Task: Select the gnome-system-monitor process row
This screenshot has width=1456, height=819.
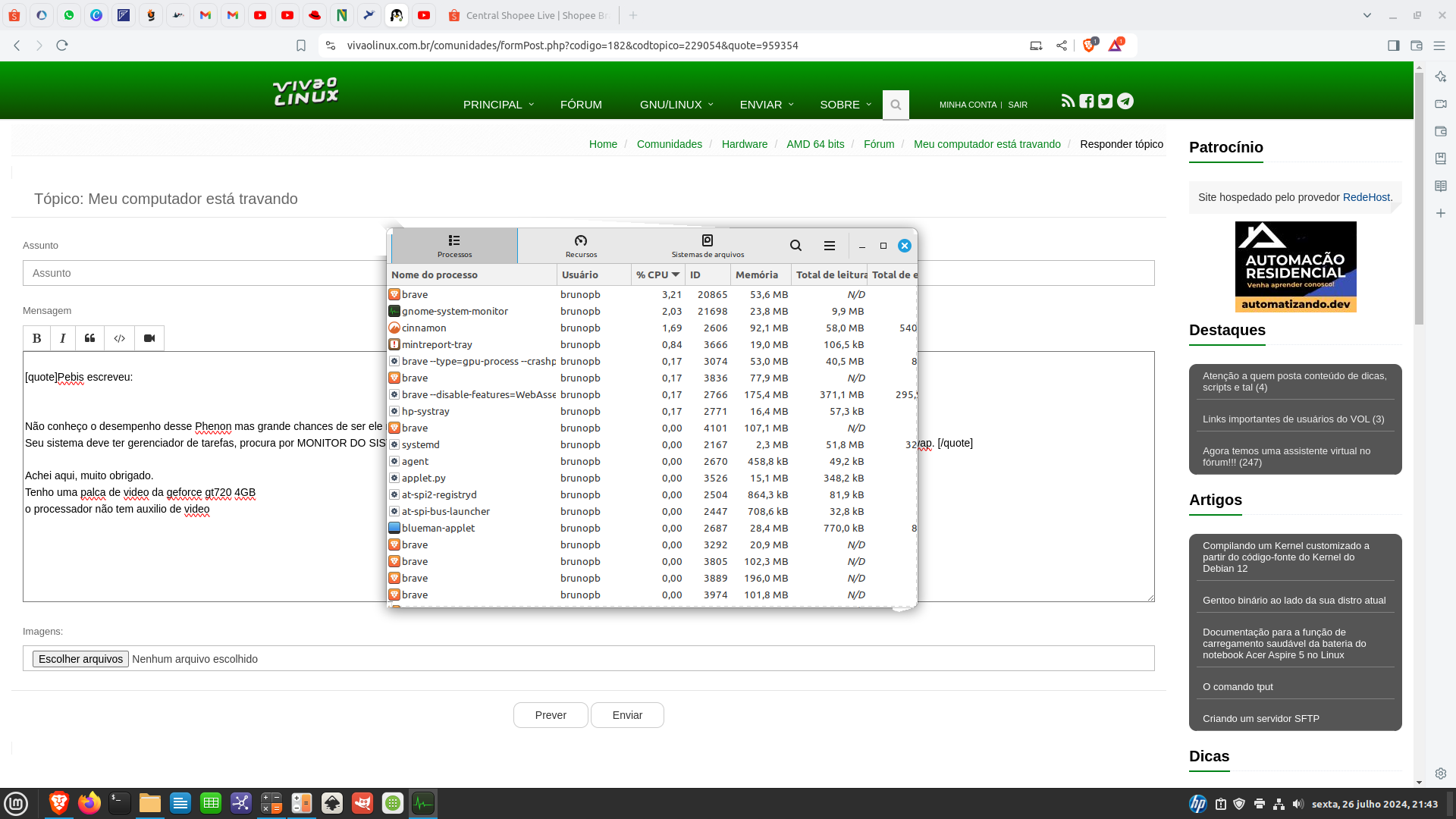Action: pyautogui.click(x=652, y=311)
